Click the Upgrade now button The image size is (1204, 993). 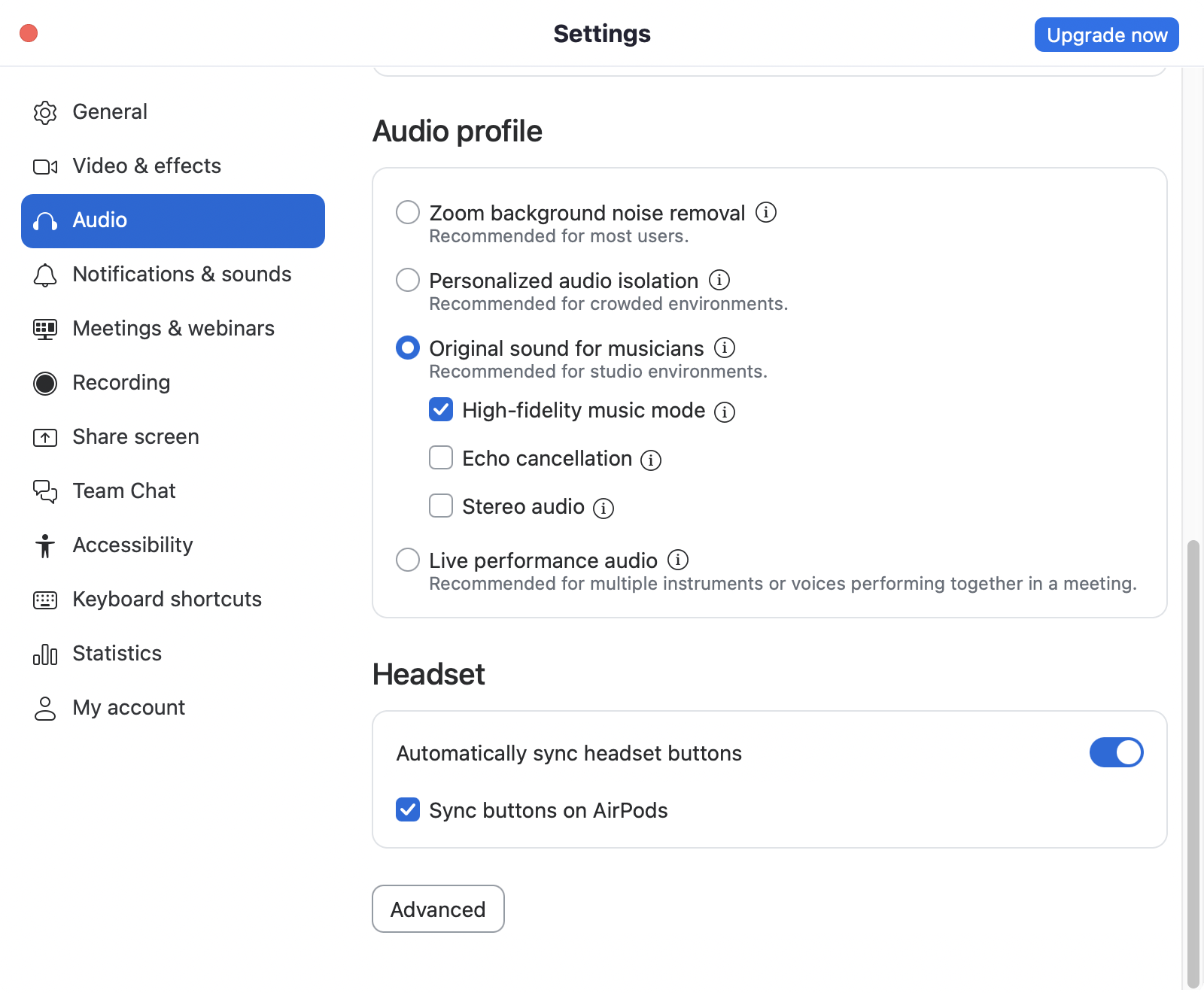point(1106,34)
